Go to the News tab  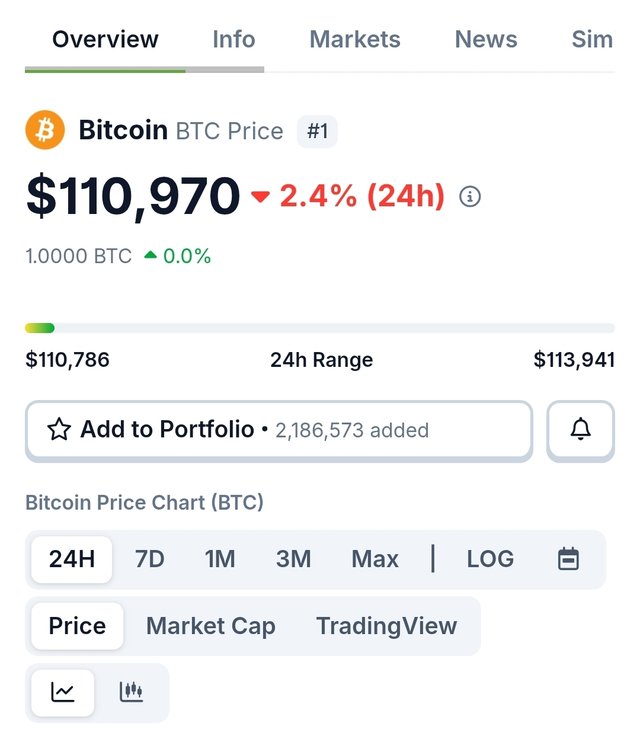coord(486,40)
